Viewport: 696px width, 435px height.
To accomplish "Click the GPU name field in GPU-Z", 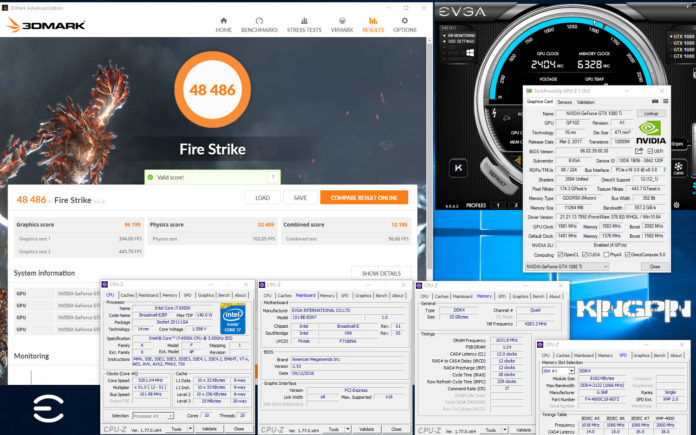I will pos(593,114).
